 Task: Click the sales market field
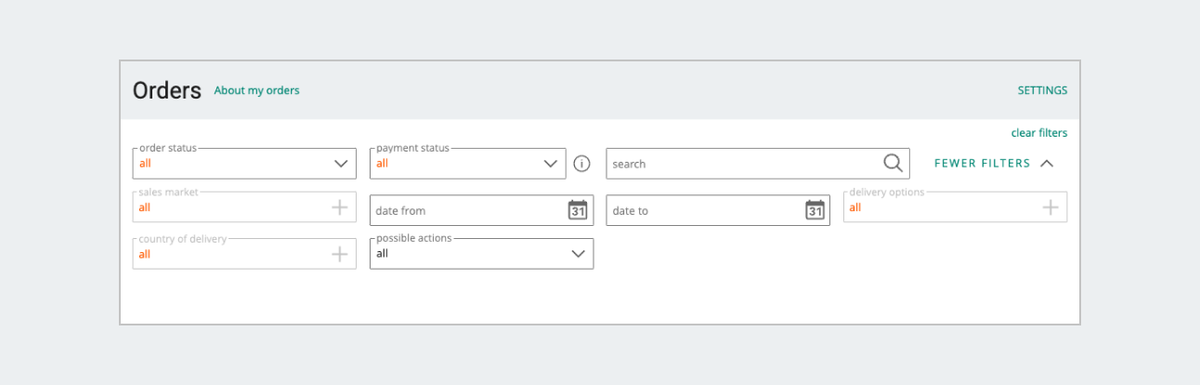point(244,207)
